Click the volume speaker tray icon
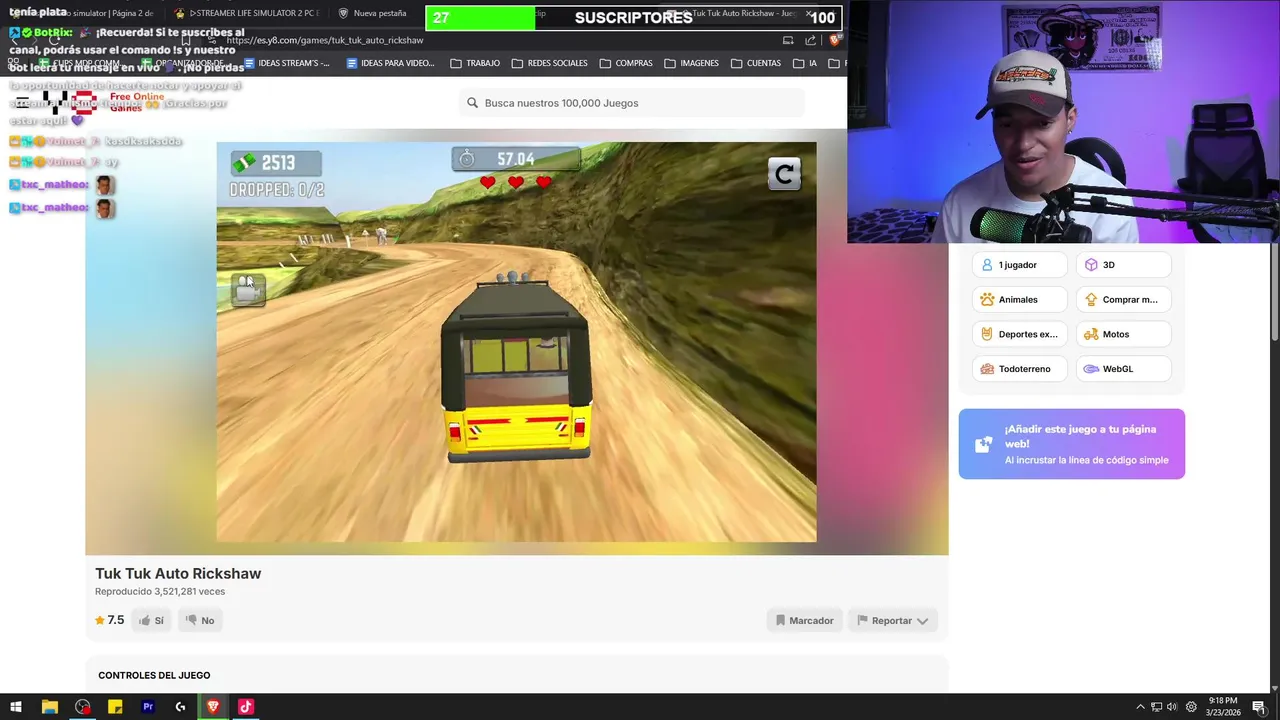 (1172, 707)
